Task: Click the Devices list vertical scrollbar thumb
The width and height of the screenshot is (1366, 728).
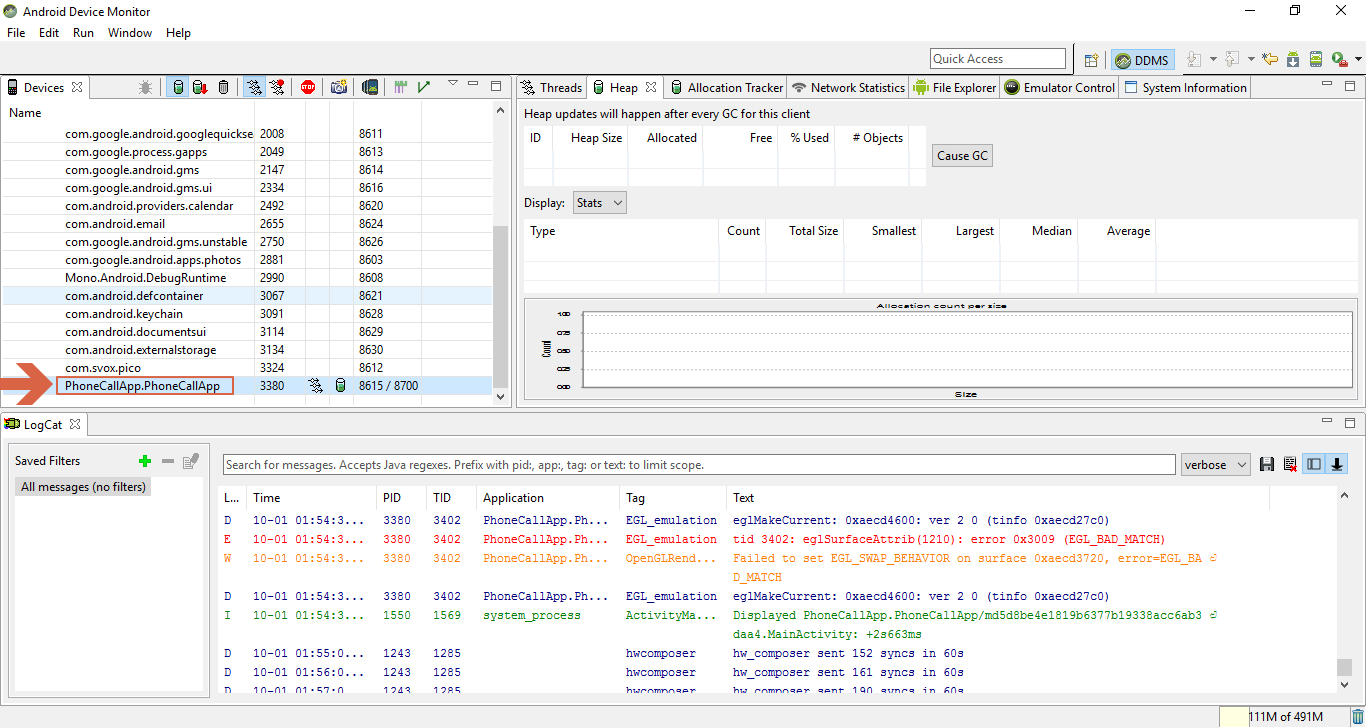Action: [501, 306]
